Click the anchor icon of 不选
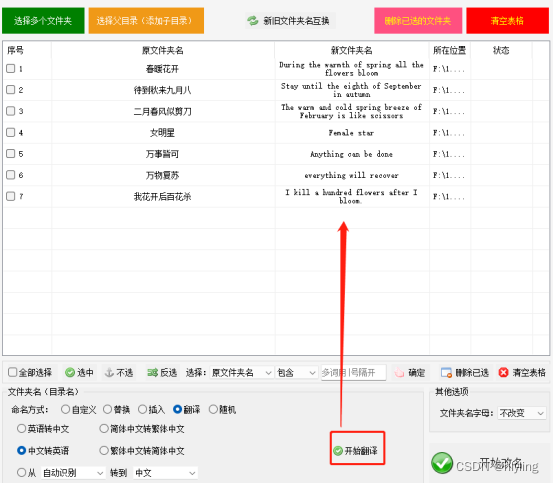The width and height of the screenshot is (554, 483). pos(110,372)
